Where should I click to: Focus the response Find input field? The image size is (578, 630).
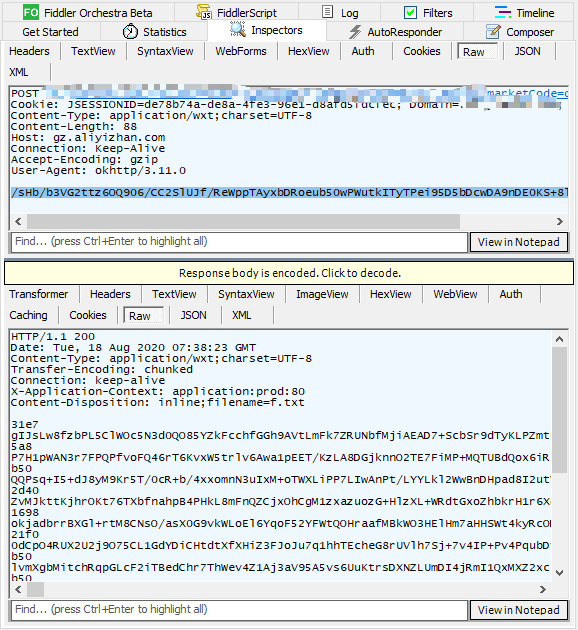coord(239,610)
